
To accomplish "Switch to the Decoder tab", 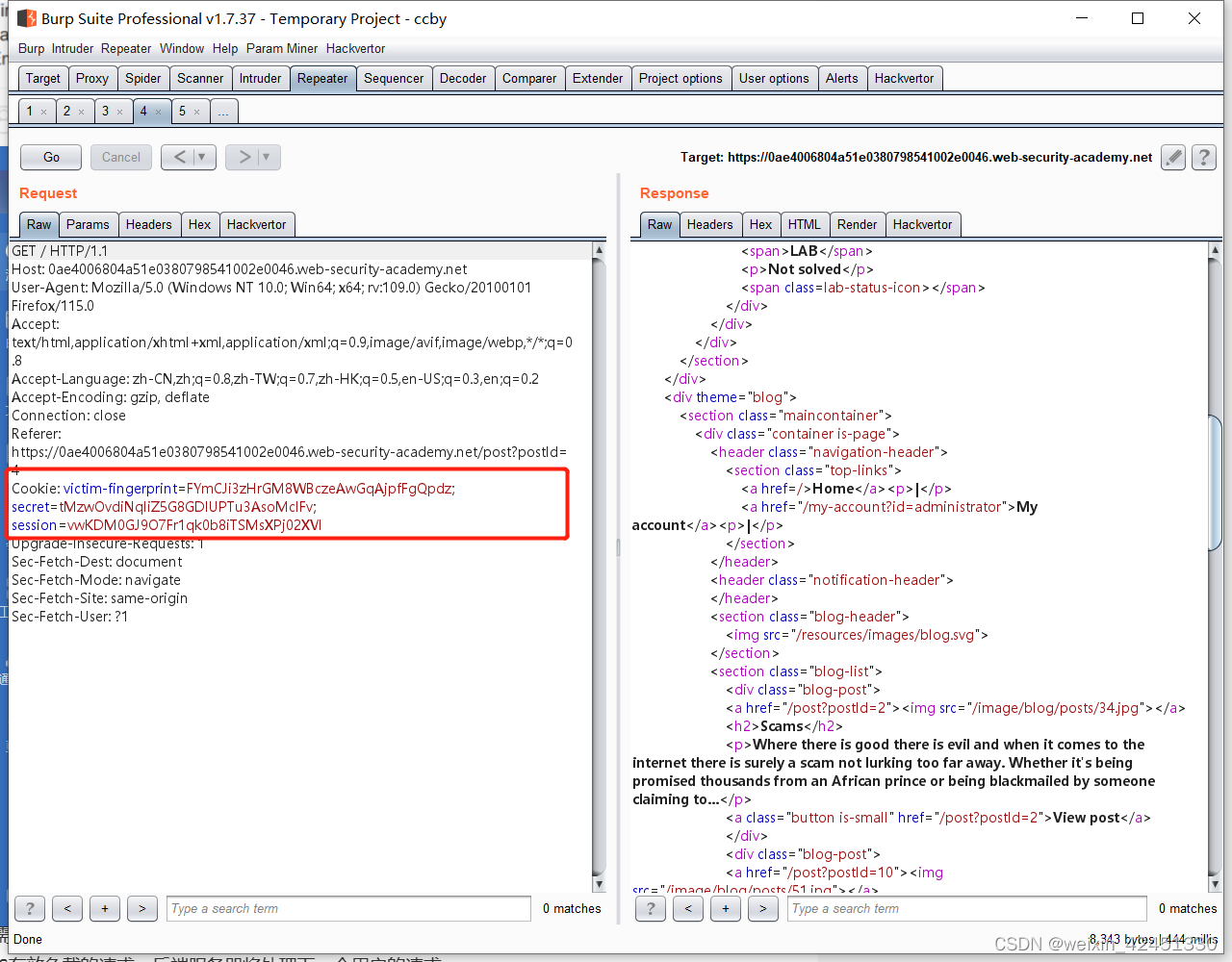I will [463, 78].
